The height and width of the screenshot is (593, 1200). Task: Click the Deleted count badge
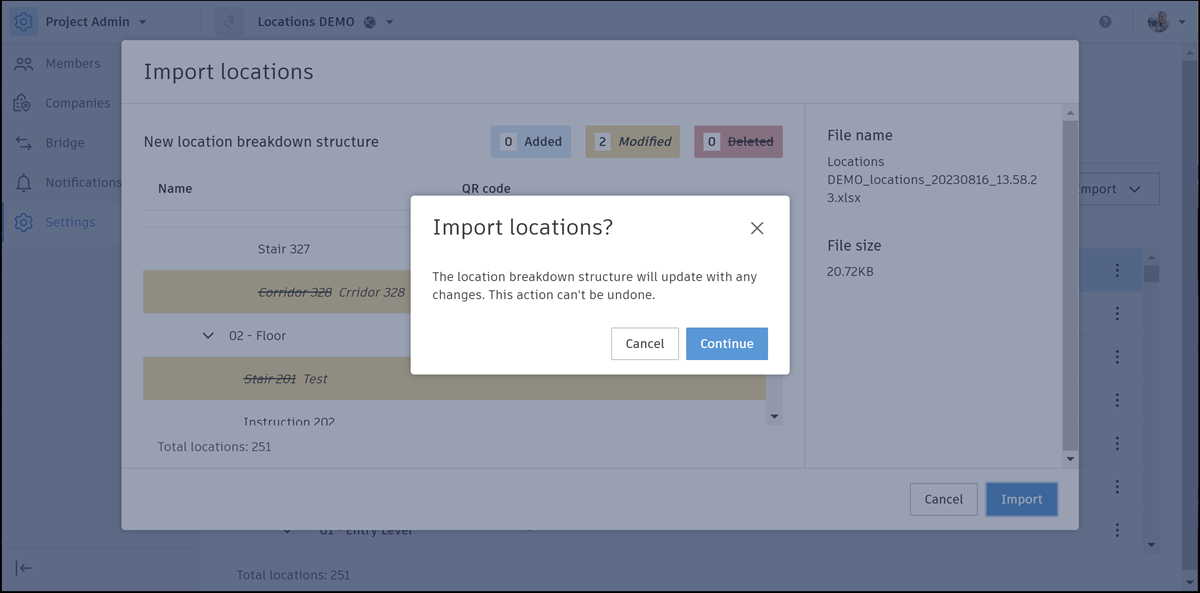click(738, 142)
